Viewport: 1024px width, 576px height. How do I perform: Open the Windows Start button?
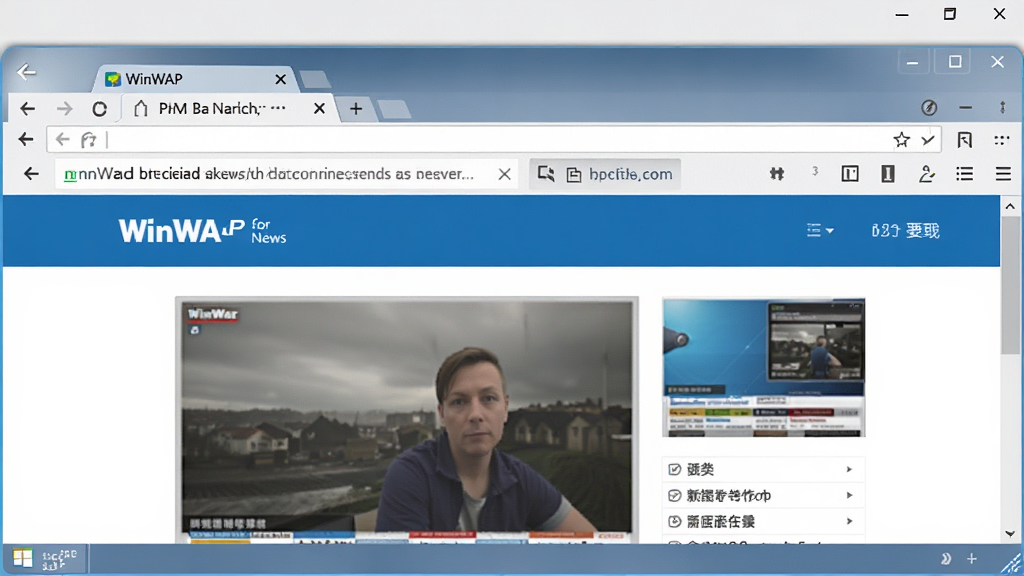point(23,558)
